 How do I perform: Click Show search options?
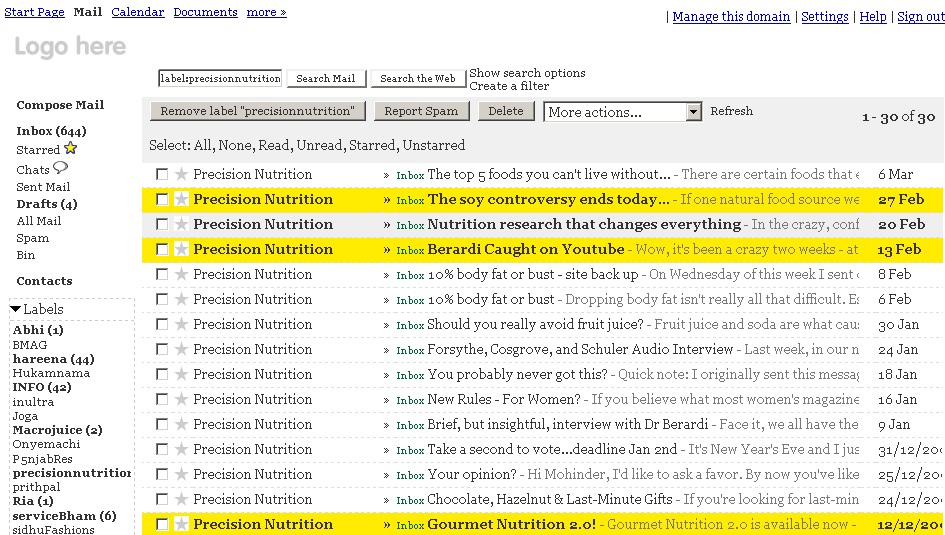coord(527,73)
